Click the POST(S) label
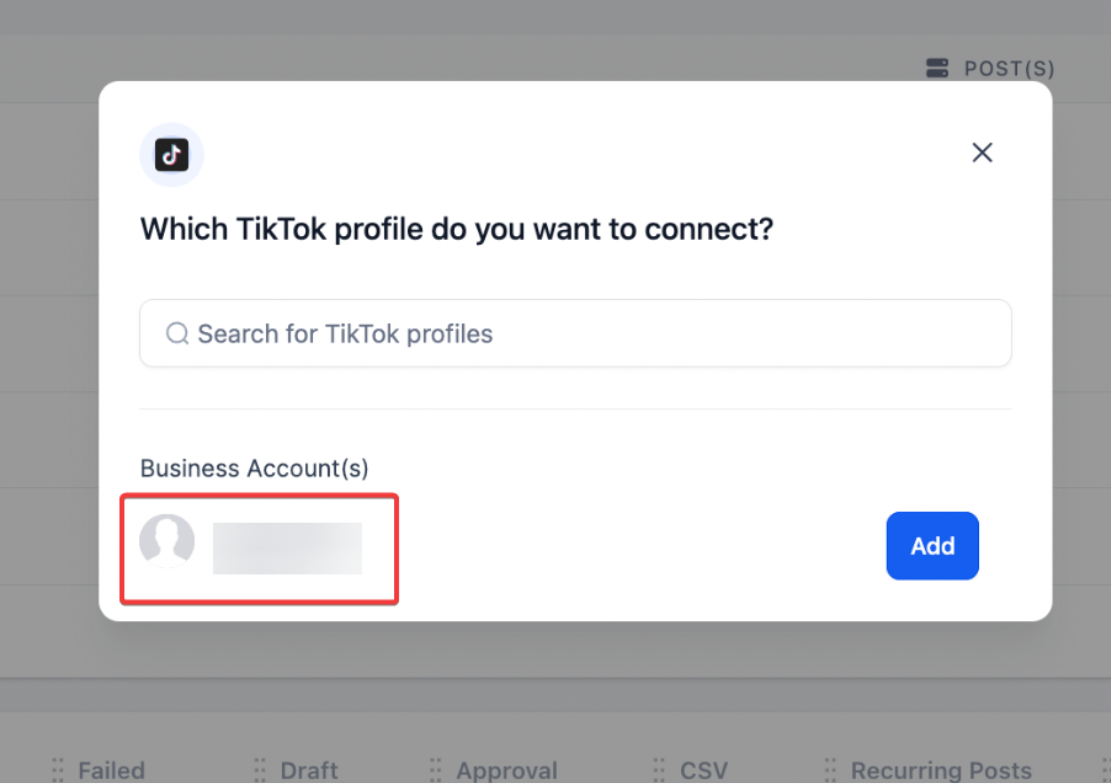The width and height of the screenshot is (1111, 784). [x=1009, y=69]
